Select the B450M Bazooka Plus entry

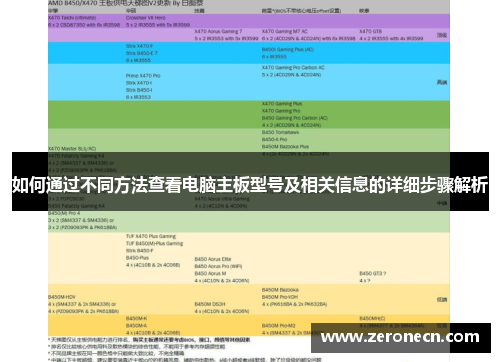pyautogui.click(x=285, y=147)
